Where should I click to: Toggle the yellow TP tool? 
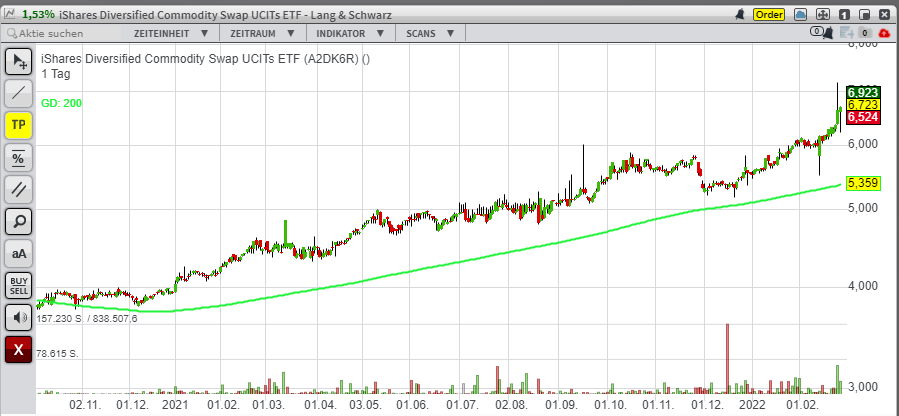tap(18, 125)
